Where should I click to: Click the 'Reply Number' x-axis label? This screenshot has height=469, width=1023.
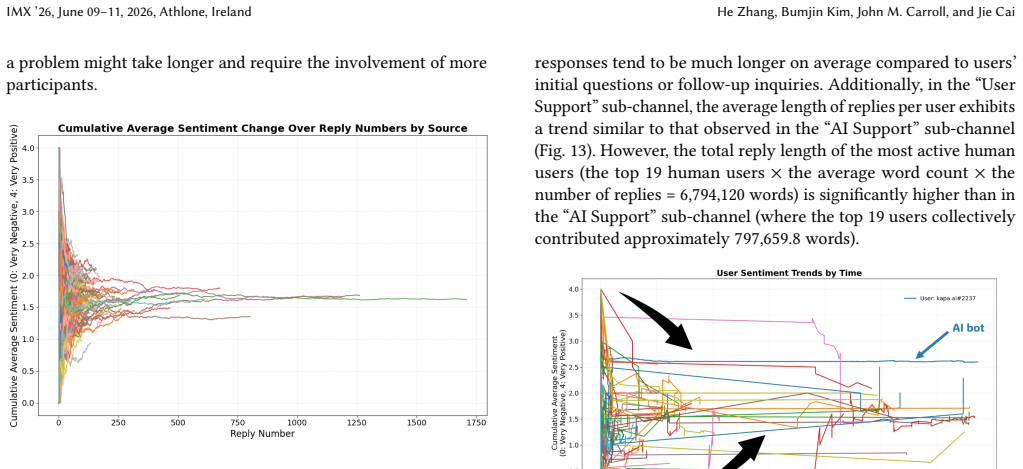pyautogui.click(x=262, y=434)
